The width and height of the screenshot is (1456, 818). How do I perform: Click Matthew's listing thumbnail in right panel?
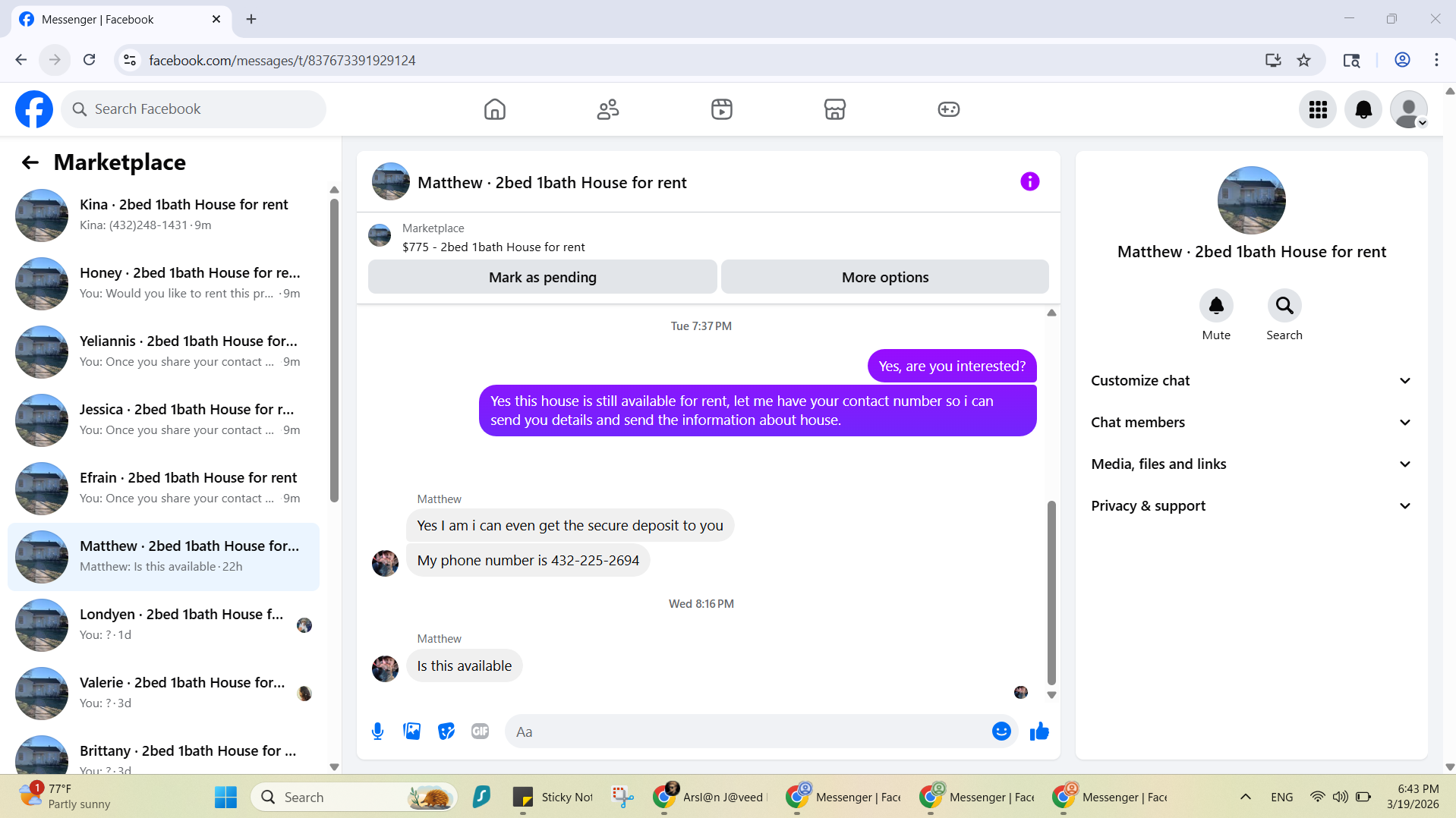[x=1251, y=200]
